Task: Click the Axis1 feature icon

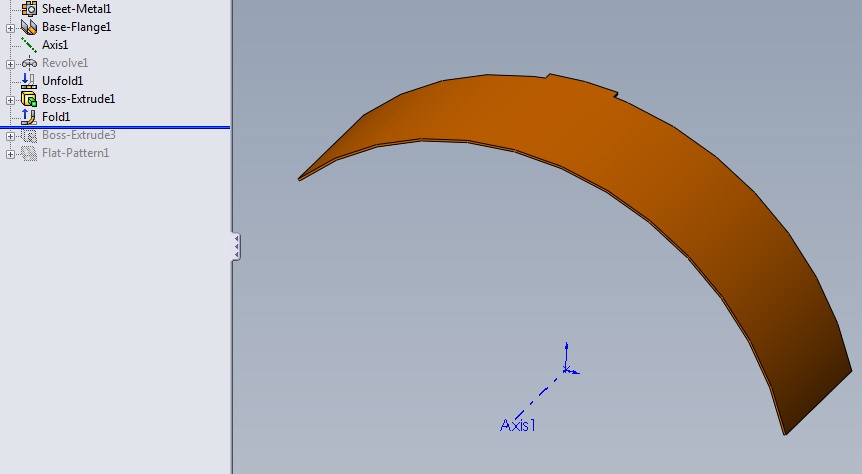Action: click(x=29, y=45)
